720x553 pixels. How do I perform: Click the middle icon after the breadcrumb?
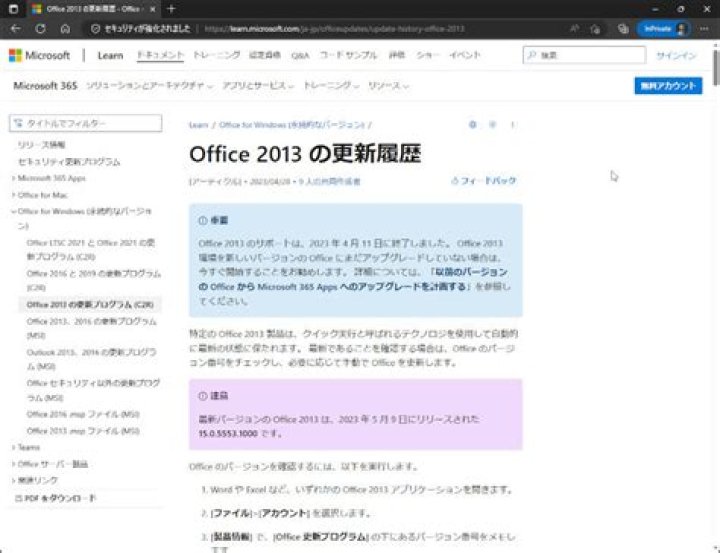[x=492, y=124]
